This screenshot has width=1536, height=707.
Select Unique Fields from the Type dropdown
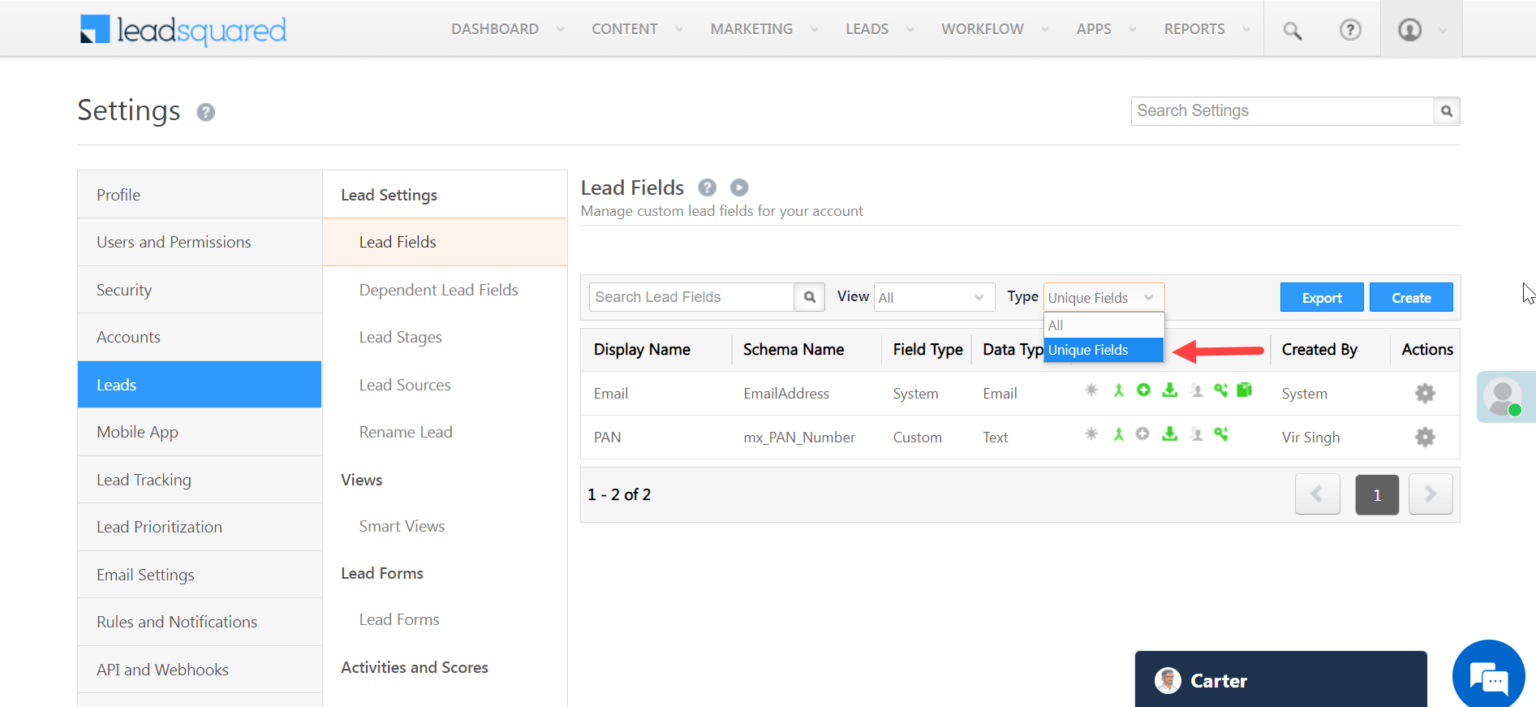pyautogui.click(x=1088, y=350)
